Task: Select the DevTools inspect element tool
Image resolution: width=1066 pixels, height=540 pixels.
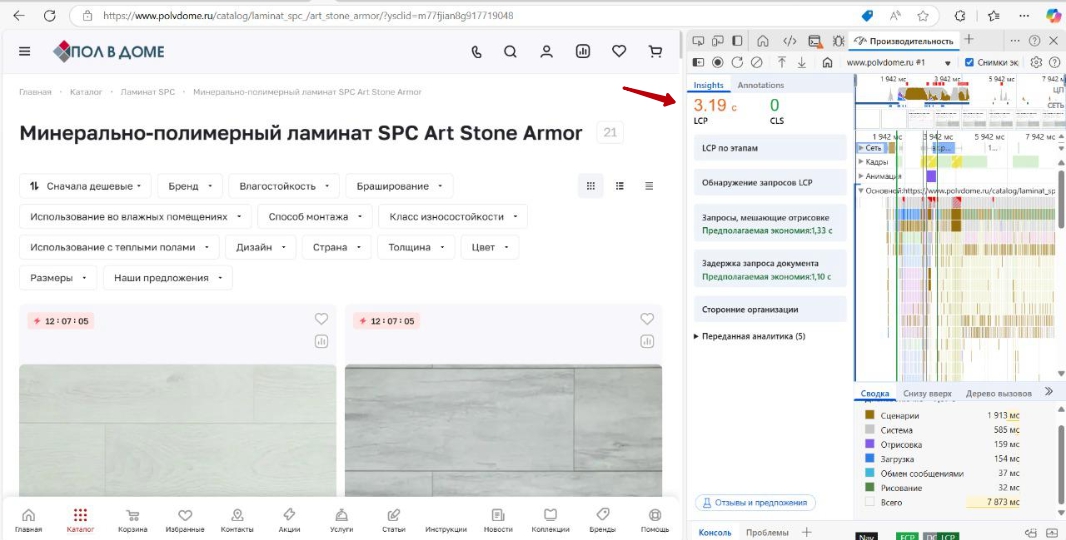Action: coord(698,41)
